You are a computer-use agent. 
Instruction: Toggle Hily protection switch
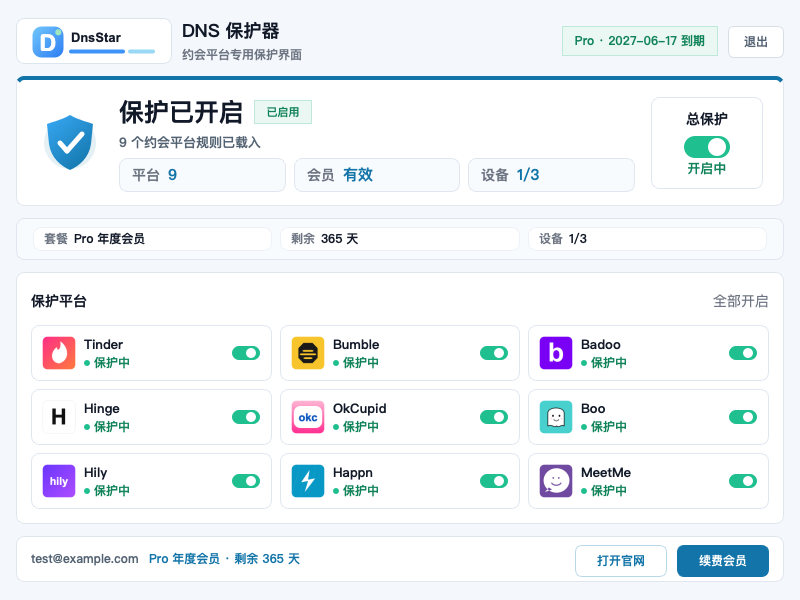click(x=246, y=481)
